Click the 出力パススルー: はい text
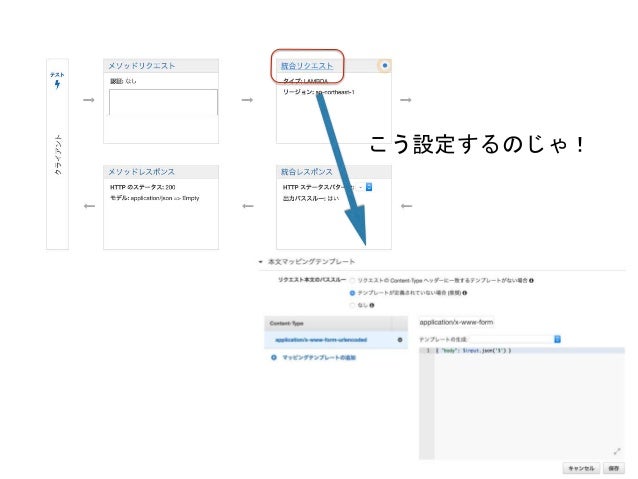 point(311,198)
